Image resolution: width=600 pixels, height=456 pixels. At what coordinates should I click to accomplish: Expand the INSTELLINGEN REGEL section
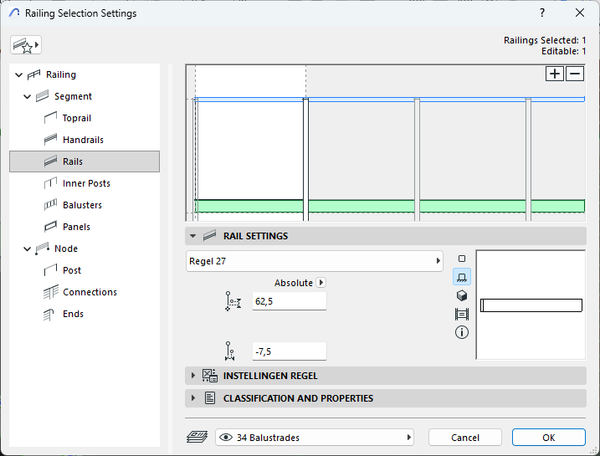coord(193,375)
